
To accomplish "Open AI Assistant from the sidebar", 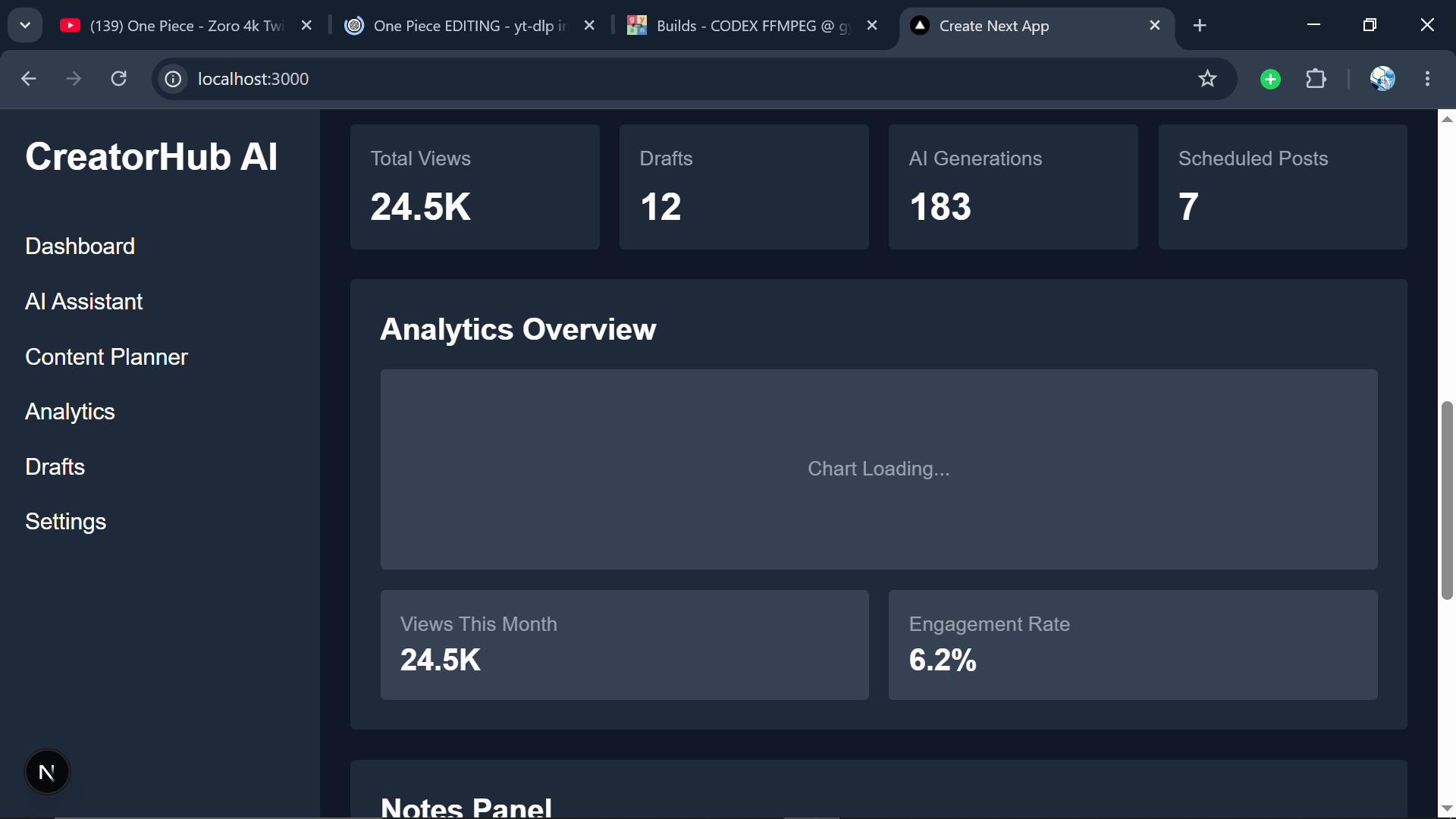I will [83, 302].
